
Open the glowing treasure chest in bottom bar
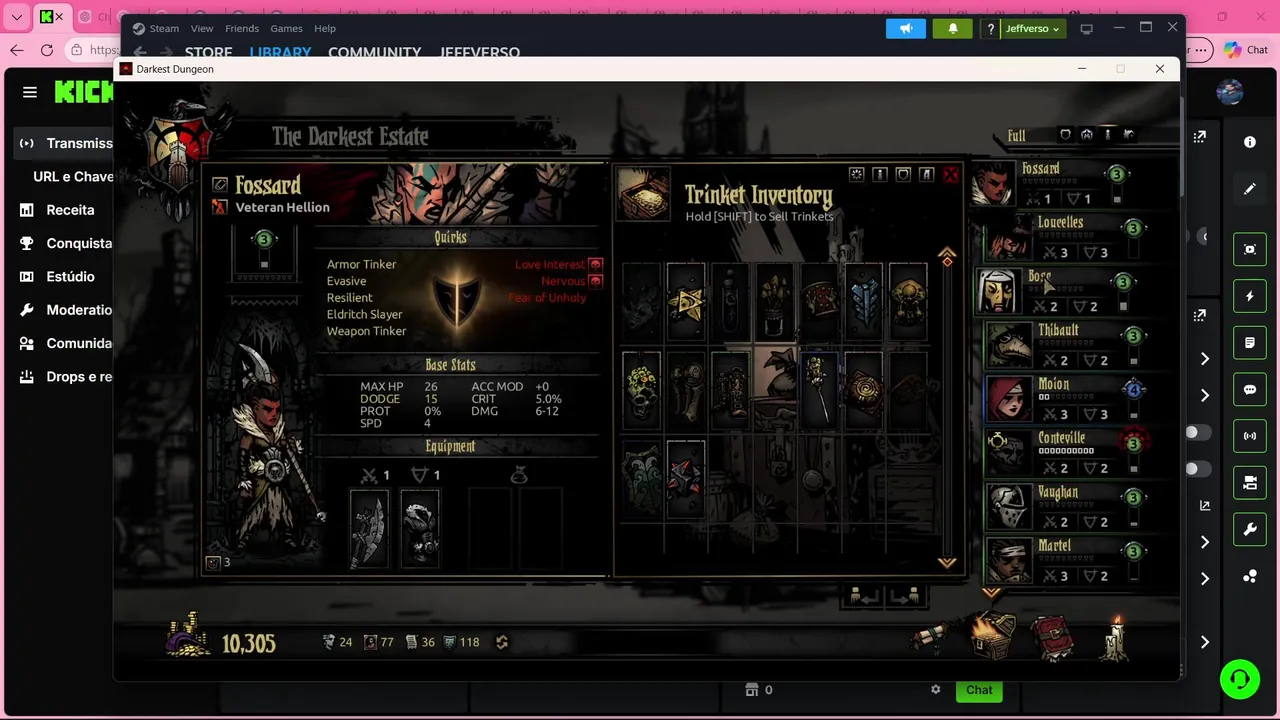993,637
